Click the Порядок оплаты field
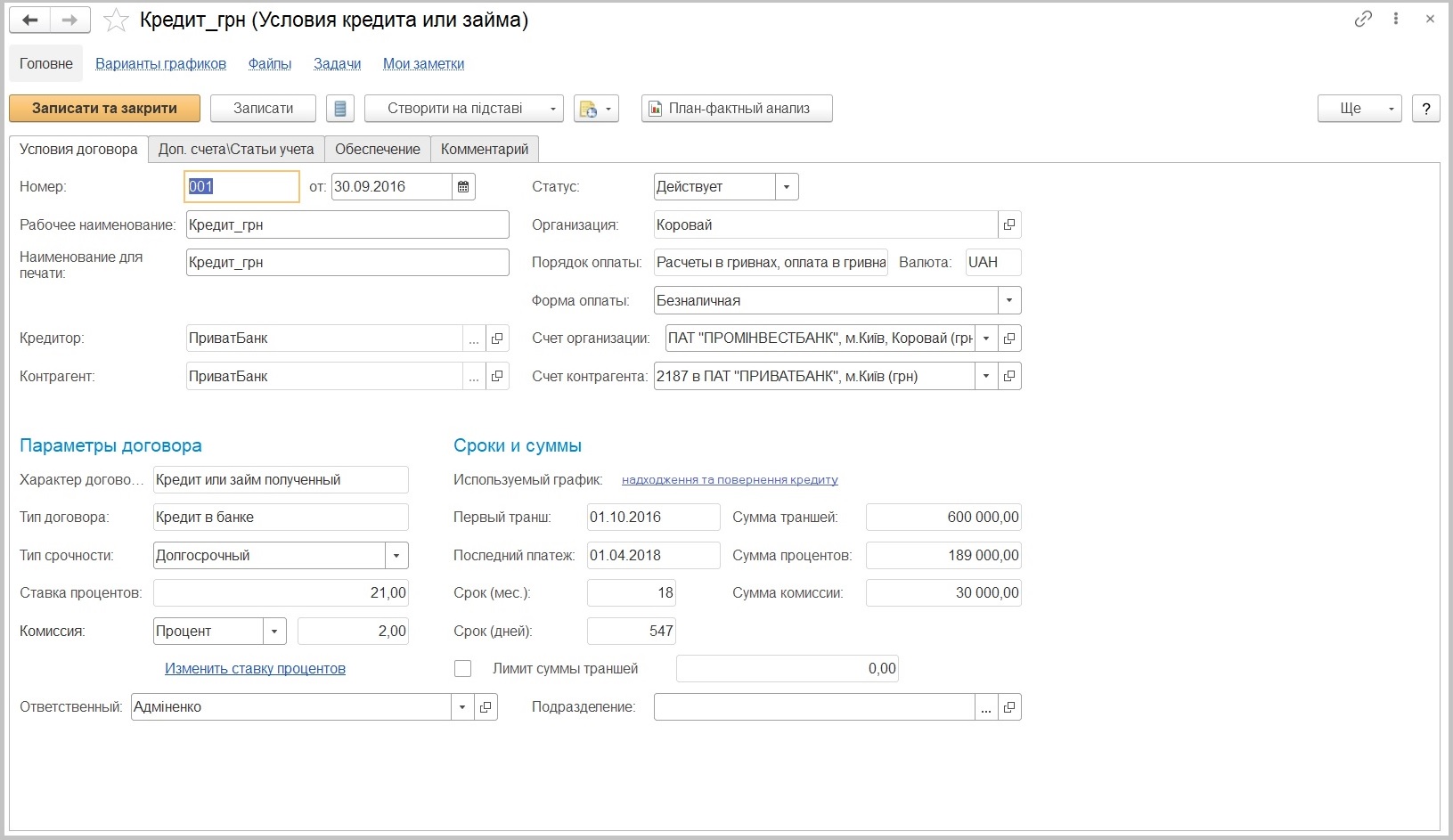This screenshot has height=840, width=1453. 771,263
